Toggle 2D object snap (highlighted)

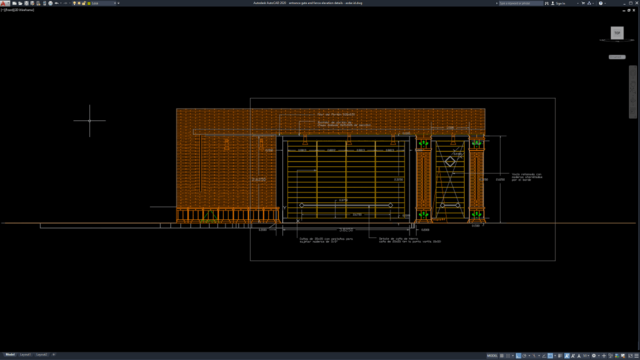point(550,356)
